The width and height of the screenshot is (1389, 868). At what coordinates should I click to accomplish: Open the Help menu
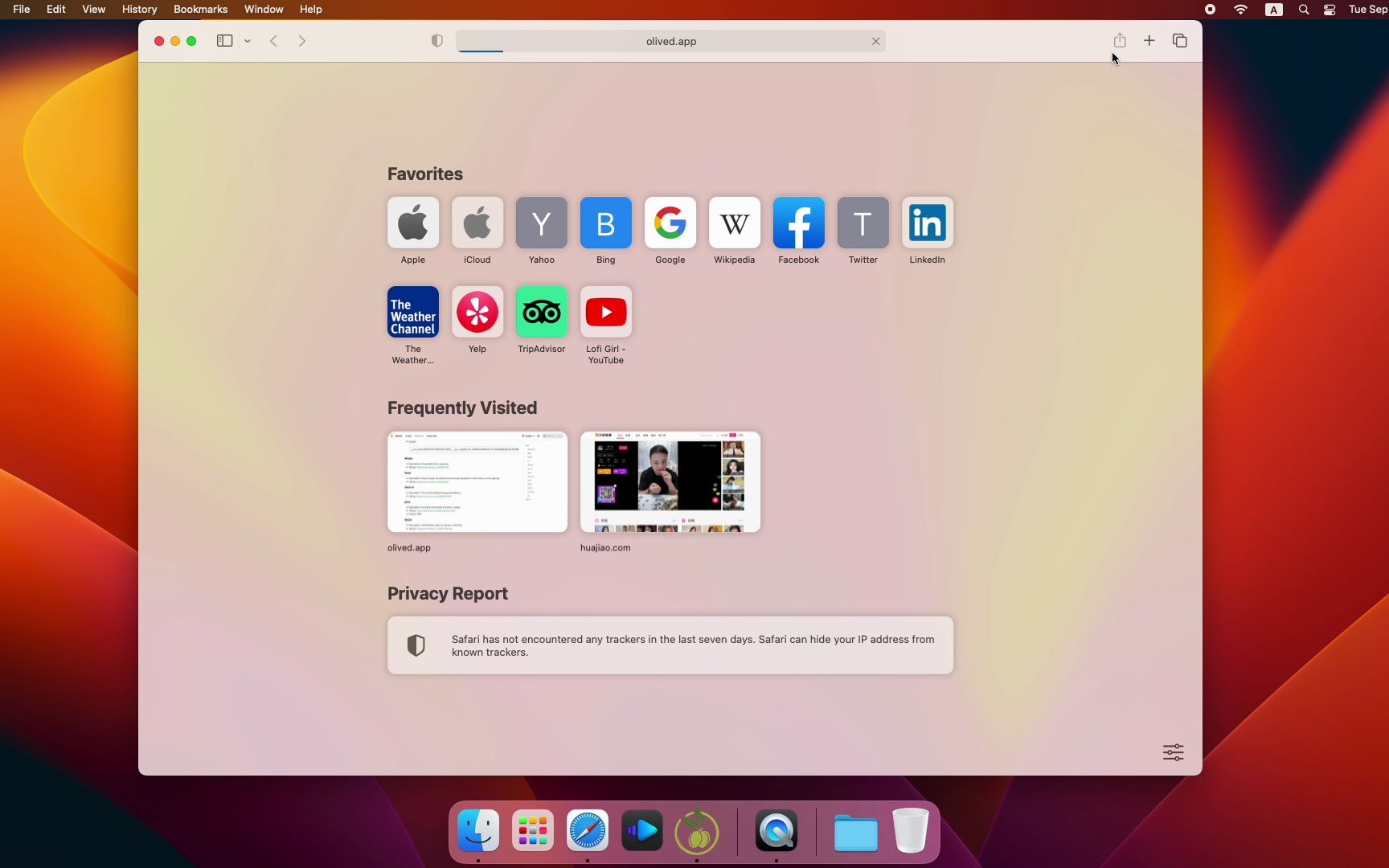[311, 10]
